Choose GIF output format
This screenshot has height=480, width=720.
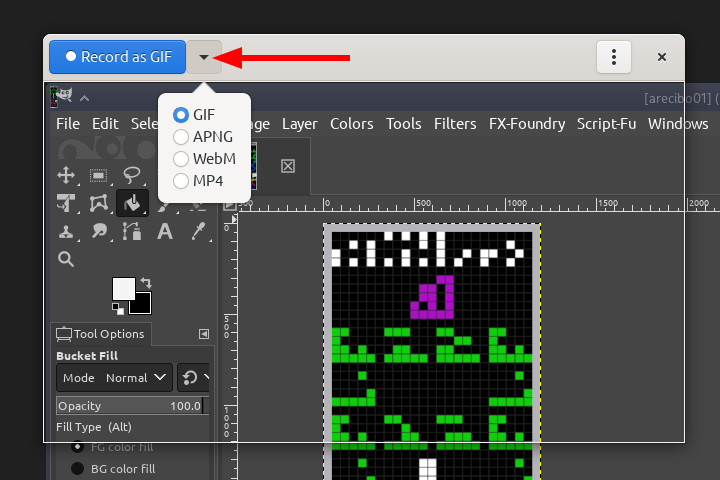point(194,115)
